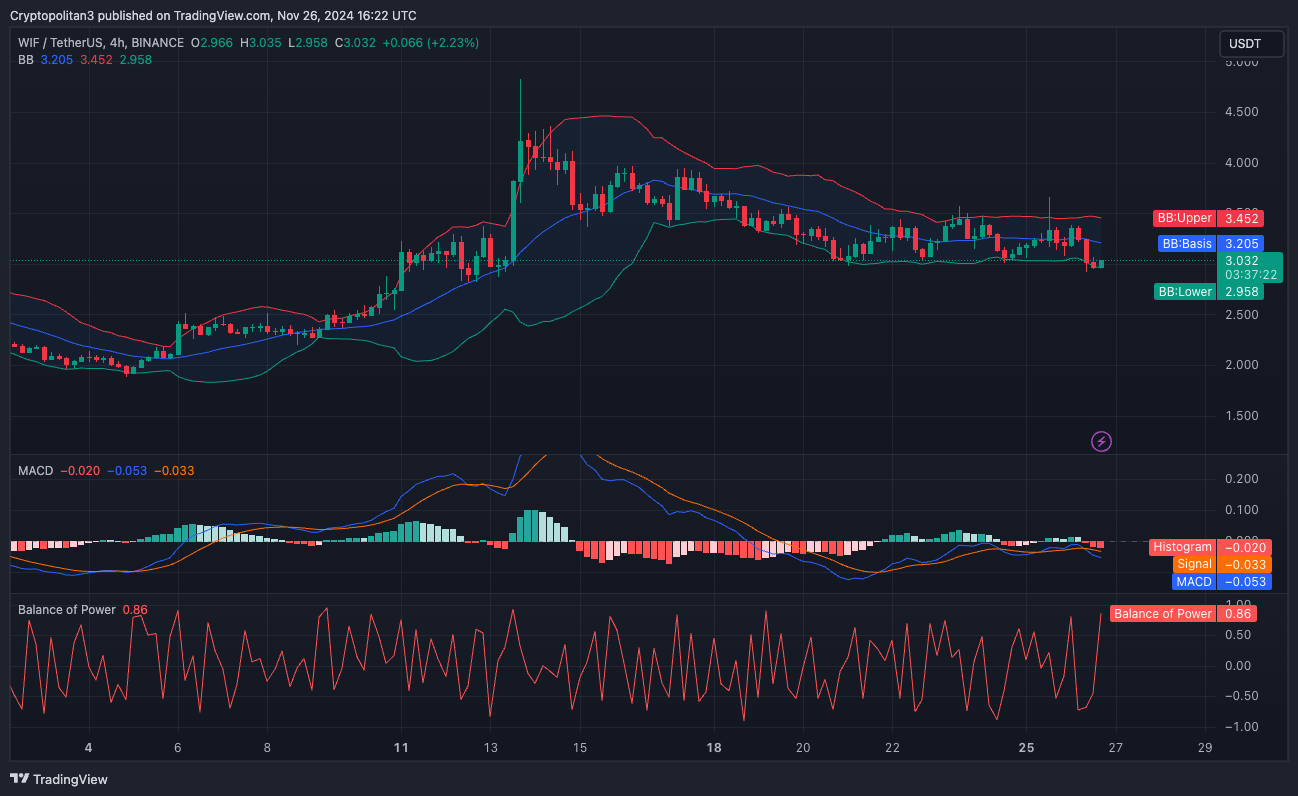Click the date 15 on time axis

pos(580,747)
